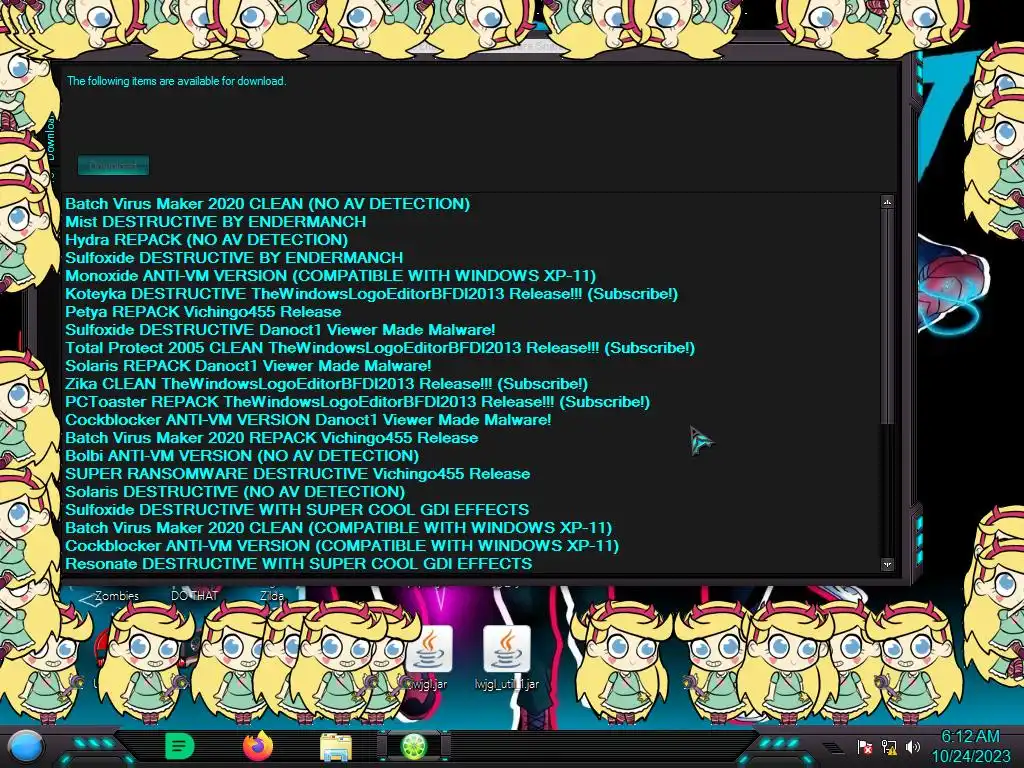Select "Batch Virus Maker 2020 CLEAN (COMPATIBLE WITH WINDOWS XP-11)"
This screenshot has height=768, width=1024.
point(338,528)
